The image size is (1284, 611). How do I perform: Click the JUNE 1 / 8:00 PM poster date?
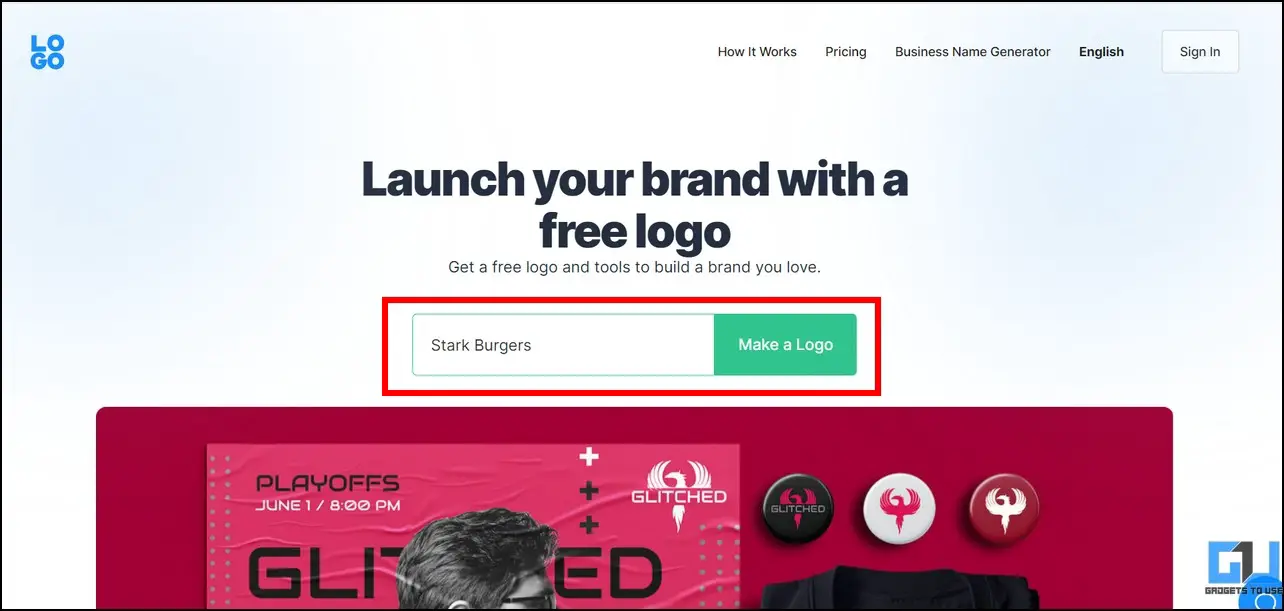click(x=328, y=506)
